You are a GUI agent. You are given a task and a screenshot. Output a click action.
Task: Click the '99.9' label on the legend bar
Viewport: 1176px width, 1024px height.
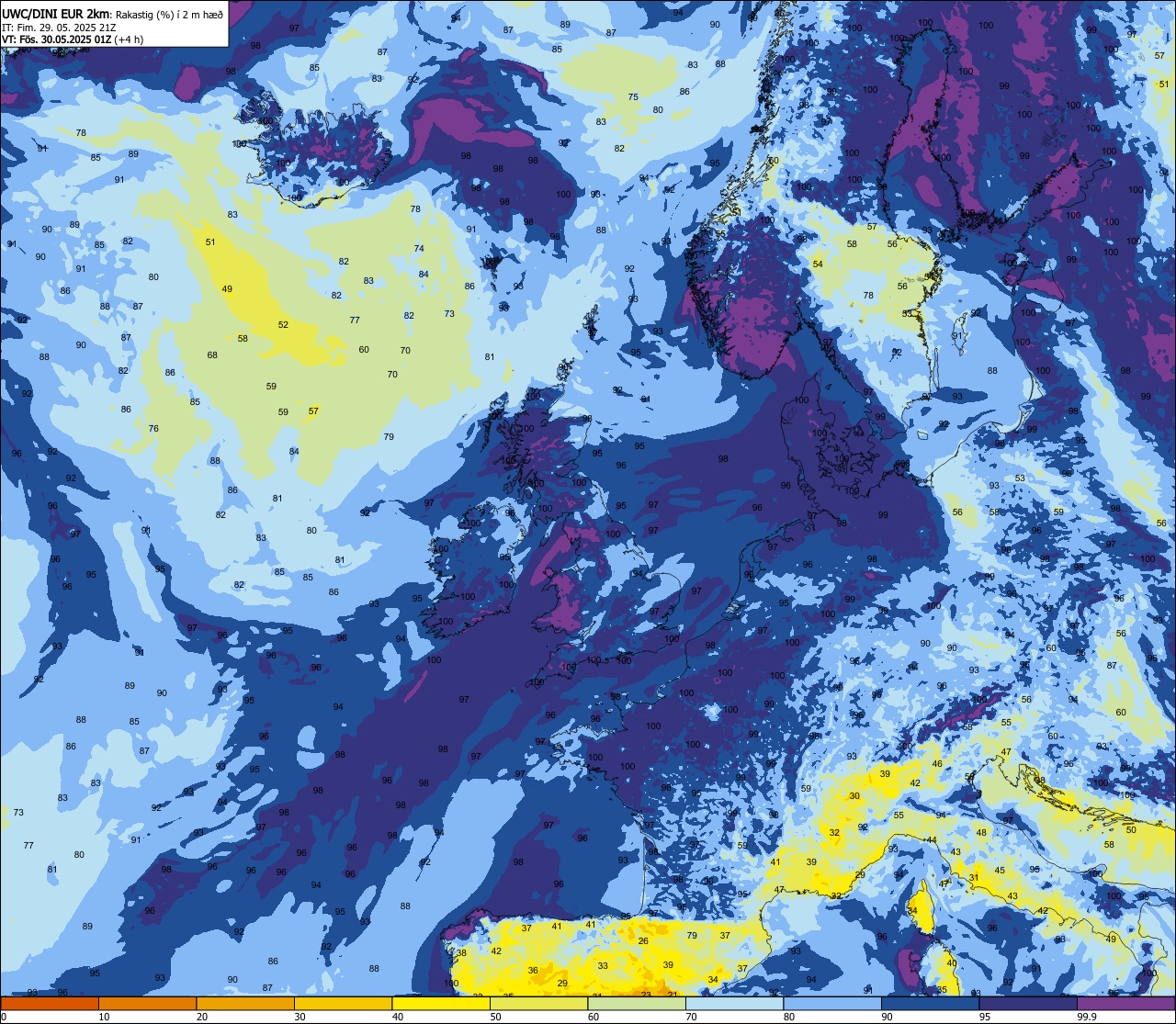click(x=1089, y=1017)
